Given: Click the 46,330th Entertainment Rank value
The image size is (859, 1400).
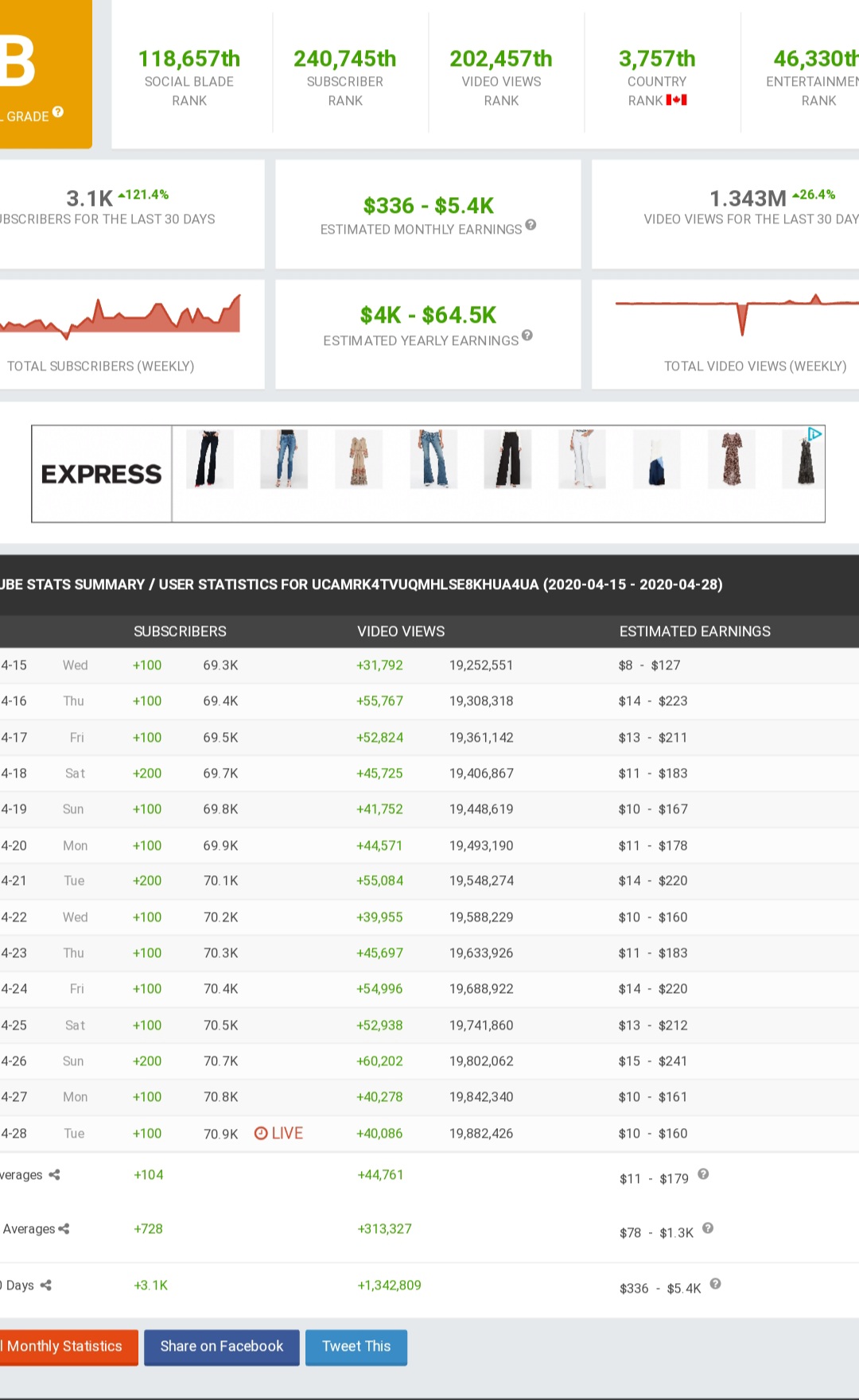Looking at the screenshot, I should [x=816, y=59].
